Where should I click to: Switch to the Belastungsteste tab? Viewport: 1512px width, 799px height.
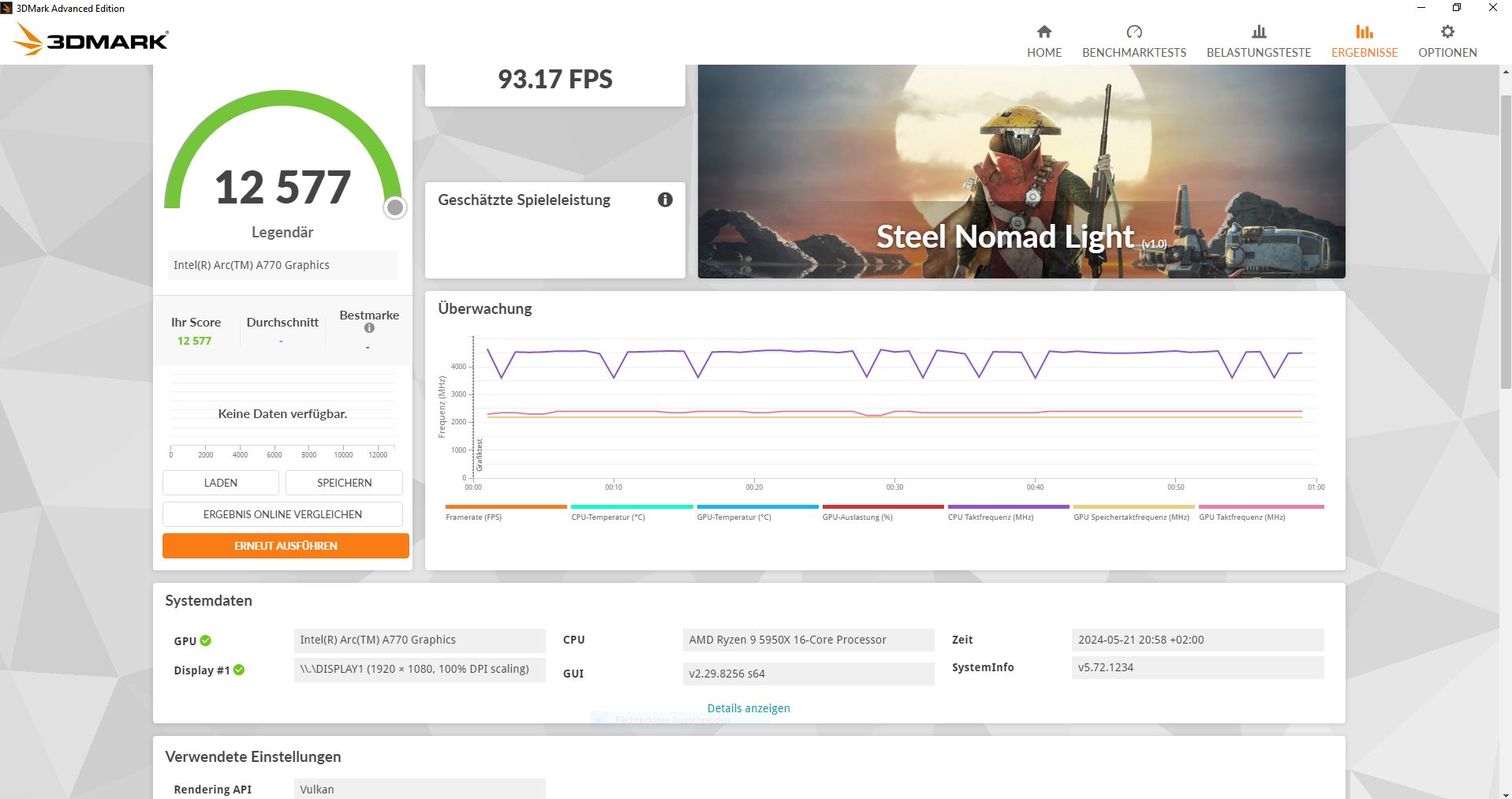pos(1259,41)
